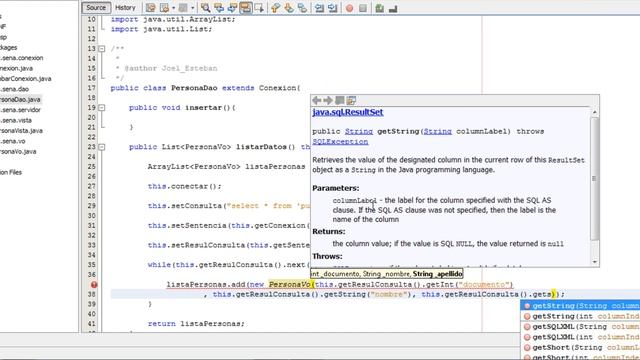Viewport: 640px width, 360px height.
Task: Click Find Previous Occurrence icon
Action: (x=219, y=8)
